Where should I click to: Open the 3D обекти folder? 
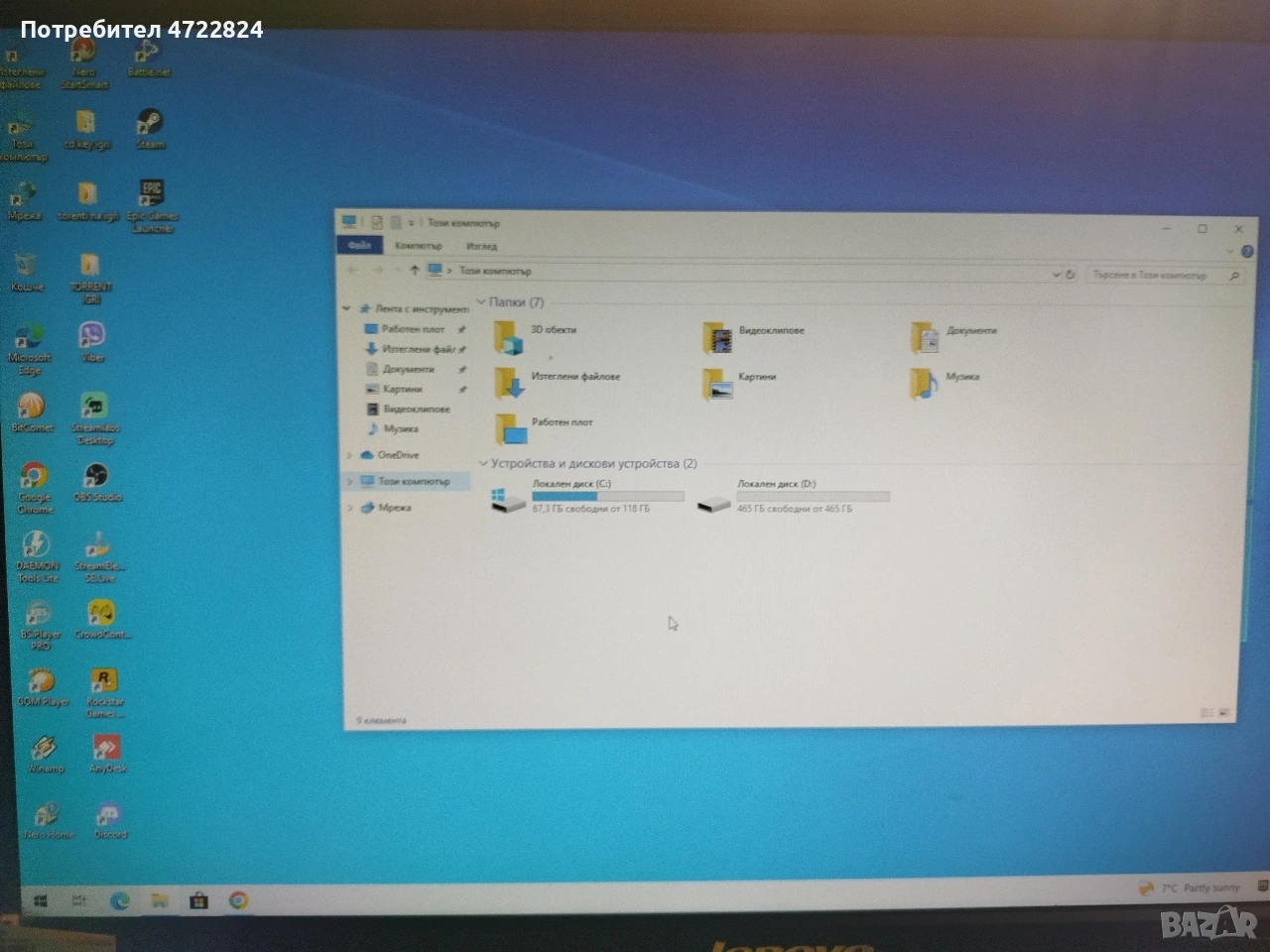coord(536,337)
